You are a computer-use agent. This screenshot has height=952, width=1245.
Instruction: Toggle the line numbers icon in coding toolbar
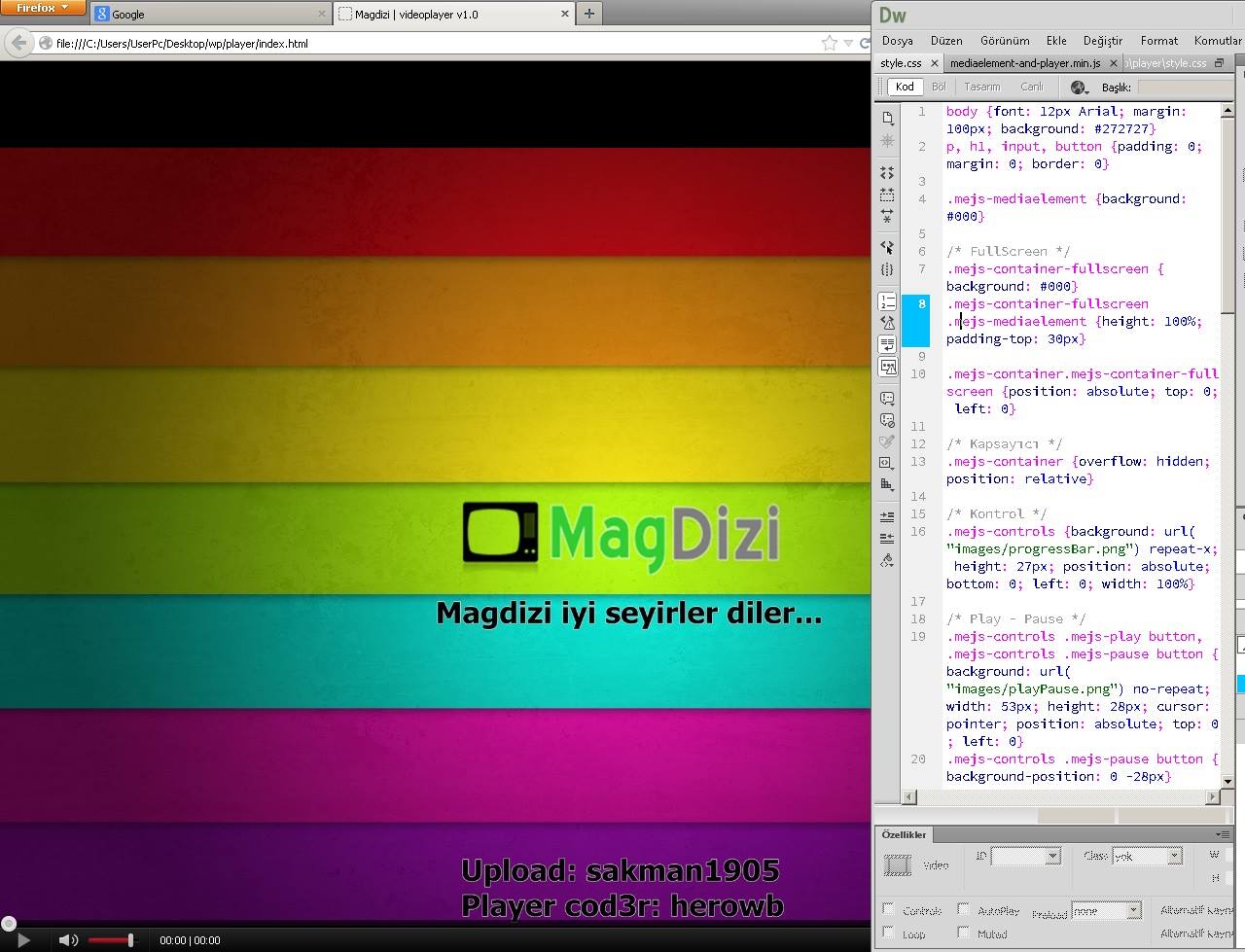887,301
